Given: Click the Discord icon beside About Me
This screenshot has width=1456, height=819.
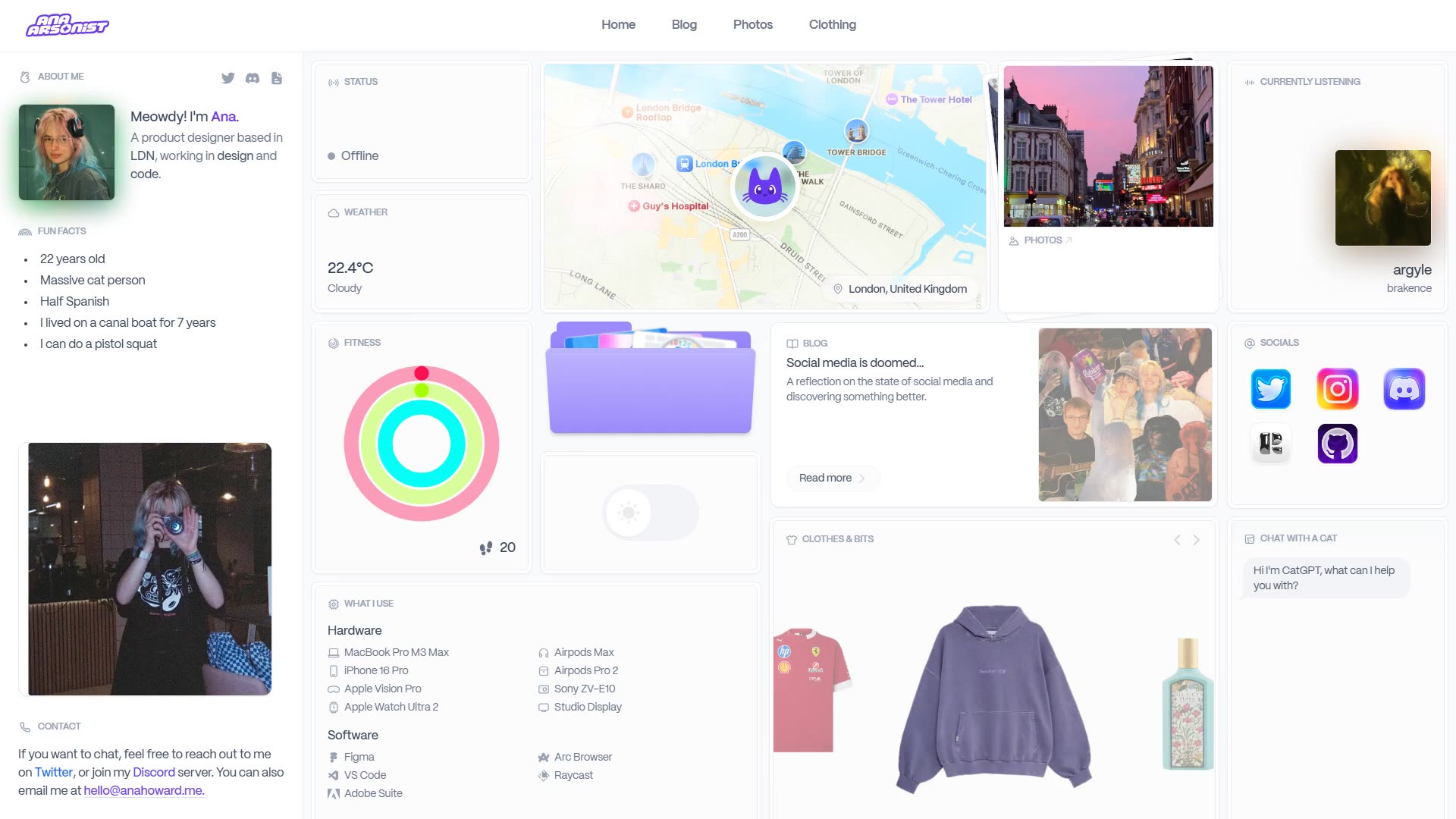Looking at the screenshot, I should click(253, 77).
